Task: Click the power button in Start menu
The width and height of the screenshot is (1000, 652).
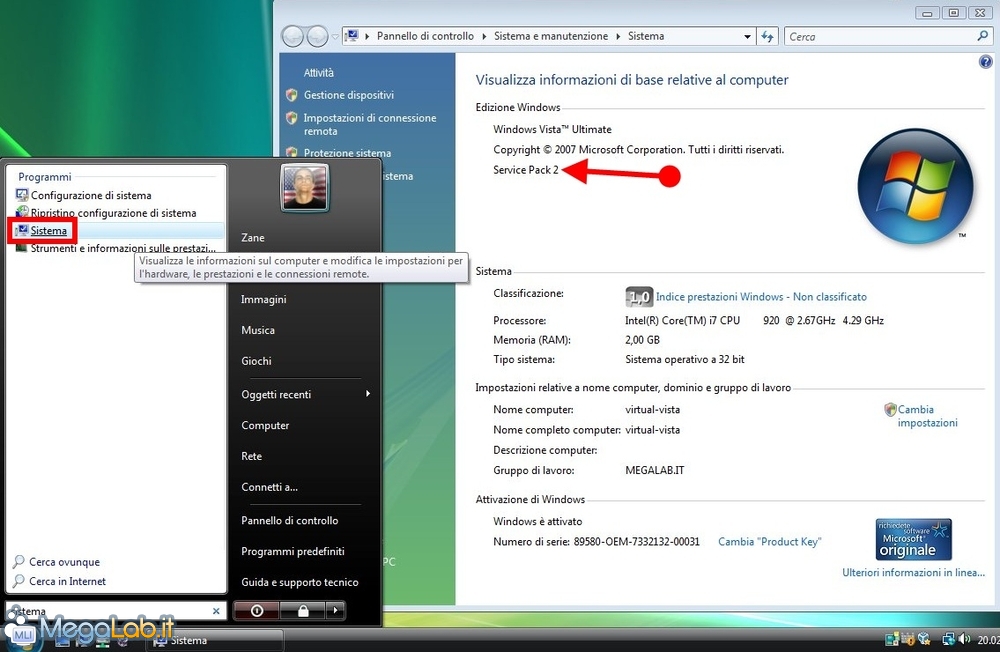Action: [x=256, y=611]
